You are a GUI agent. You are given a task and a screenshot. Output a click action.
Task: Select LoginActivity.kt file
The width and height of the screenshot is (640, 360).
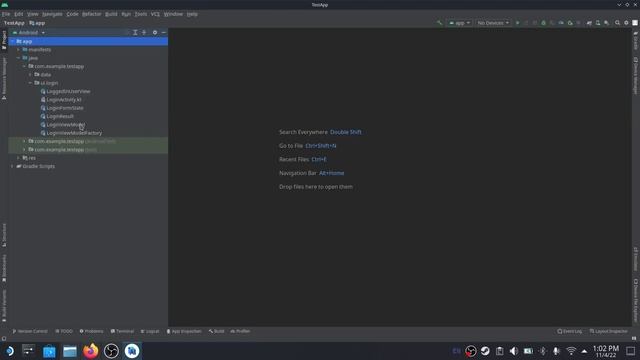[64, 100]
